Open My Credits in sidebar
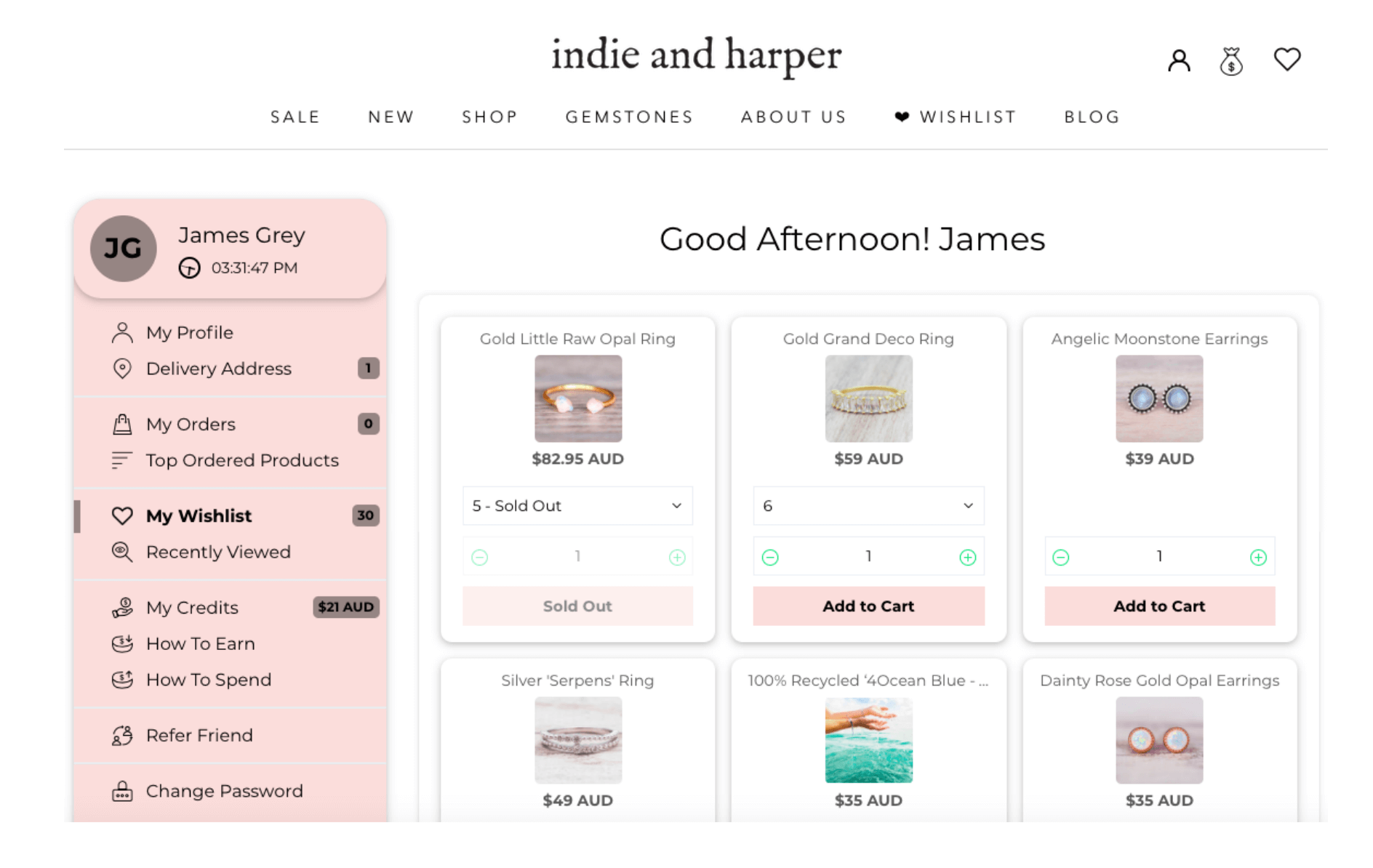Image resolution: width=1373 pixels, height=868 pixels. pos(192,608)
